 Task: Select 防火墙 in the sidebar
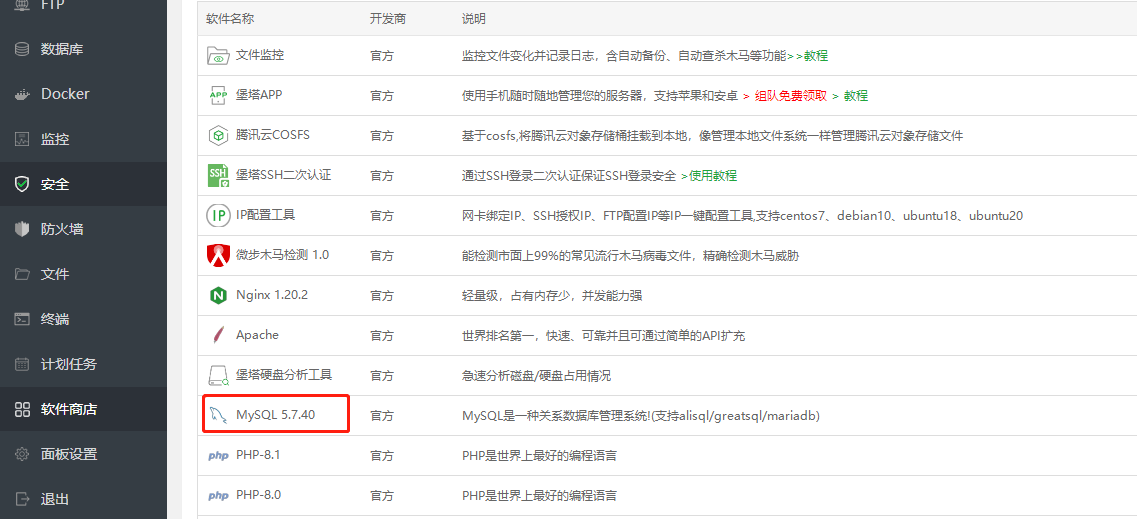(61, 229)
